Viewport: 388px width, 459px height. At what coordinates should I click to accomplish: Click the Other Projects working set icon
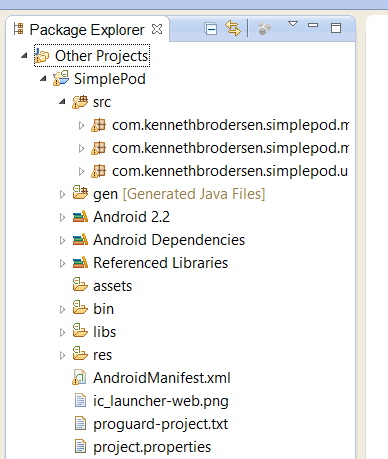coord(42,55)
